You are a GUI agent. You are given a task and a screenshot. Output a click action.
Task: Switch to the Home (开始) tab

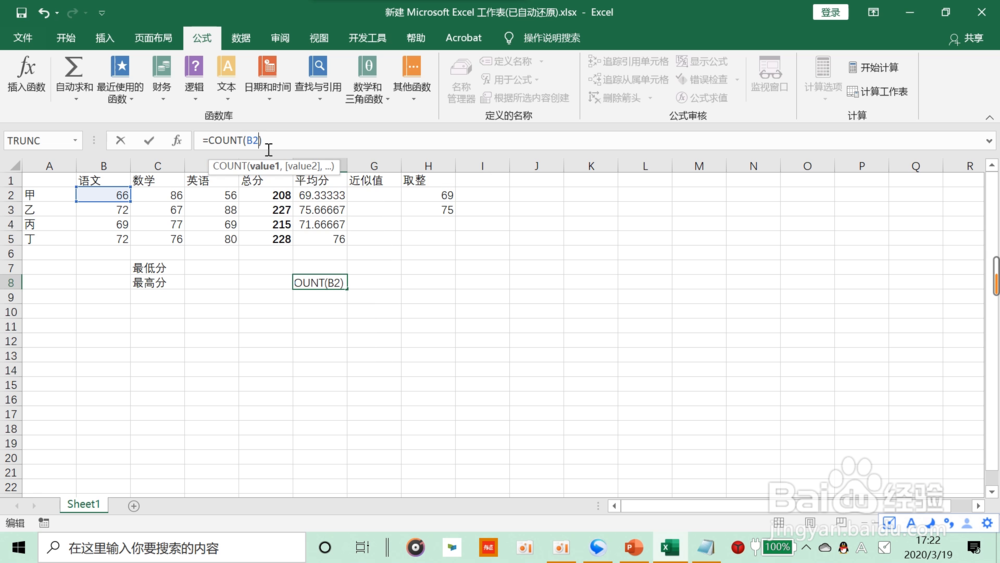pyautogui.click(x=66, y=38)
